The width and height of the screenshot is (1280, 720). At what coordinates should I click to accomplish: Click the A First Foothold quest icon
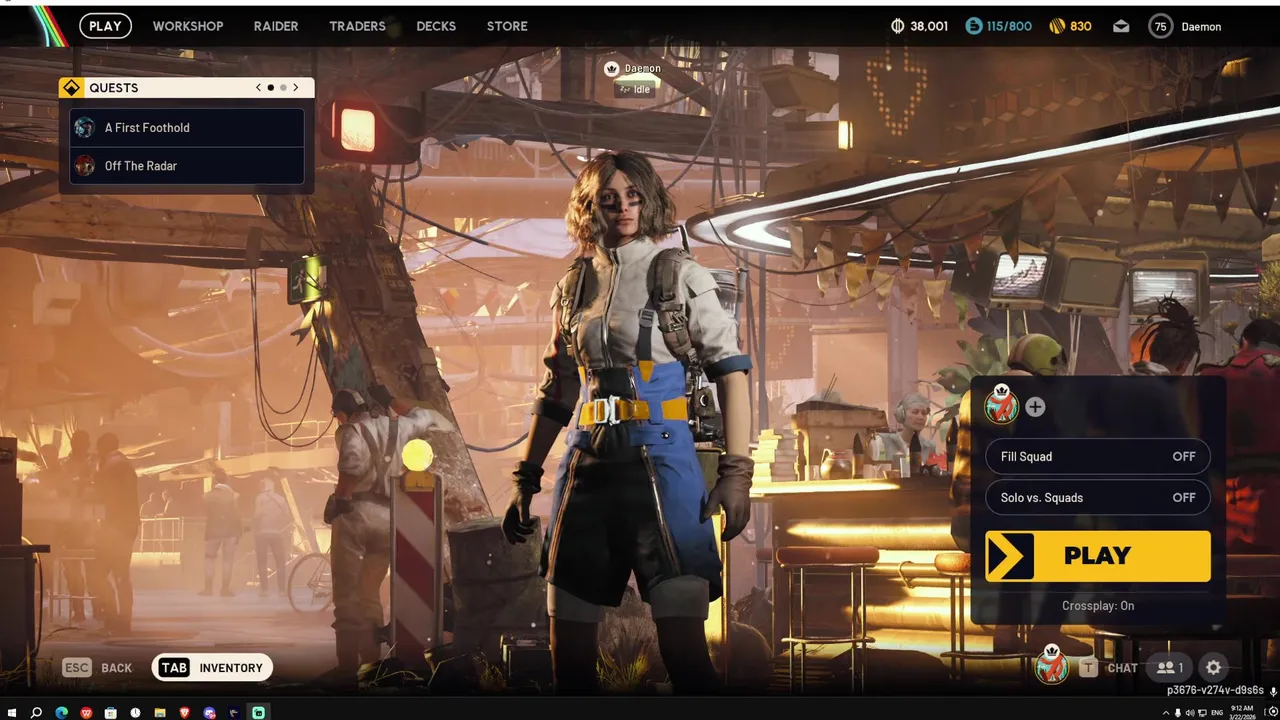click(x=85, y=128)
